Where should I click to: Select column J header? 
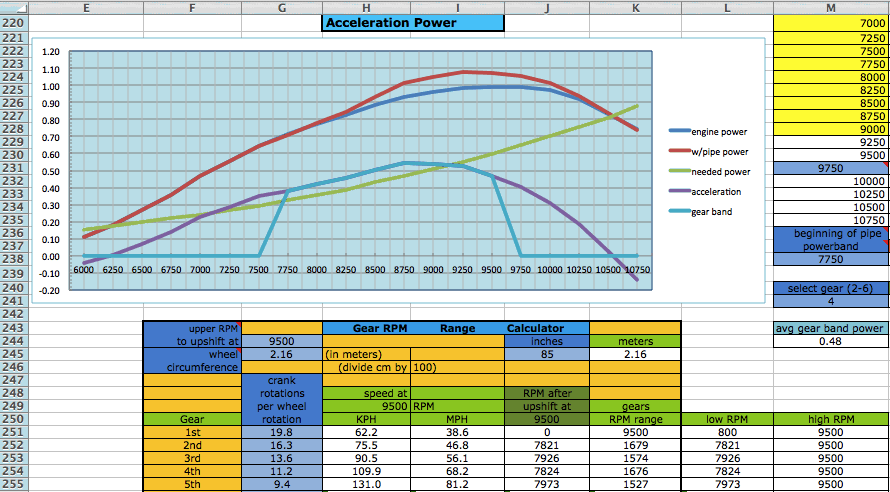coord(547,8)
